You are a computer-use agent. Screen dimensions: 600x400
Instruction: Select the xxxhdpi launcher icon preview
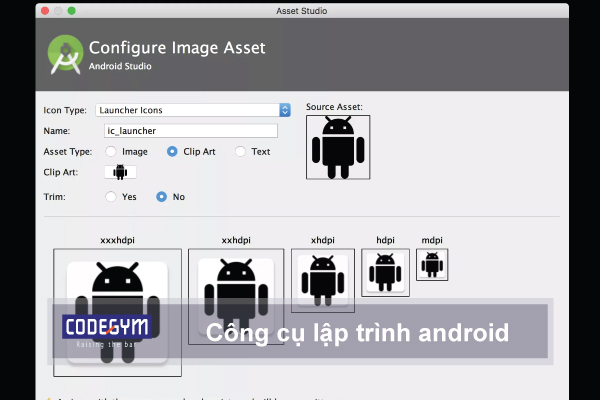tap(117, 299)
